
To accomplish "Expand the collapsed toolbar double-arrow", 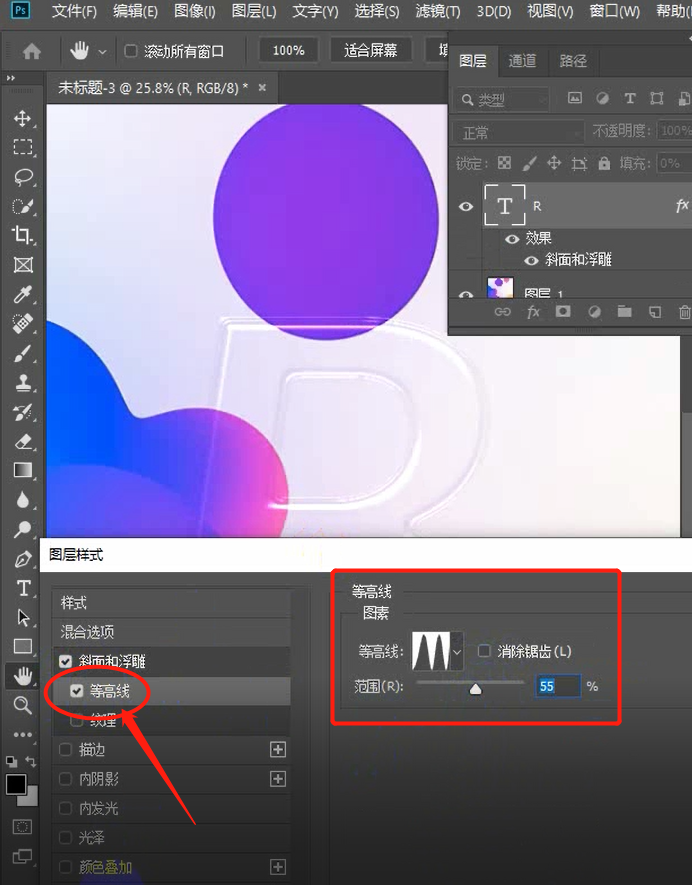I will (10, 78).
